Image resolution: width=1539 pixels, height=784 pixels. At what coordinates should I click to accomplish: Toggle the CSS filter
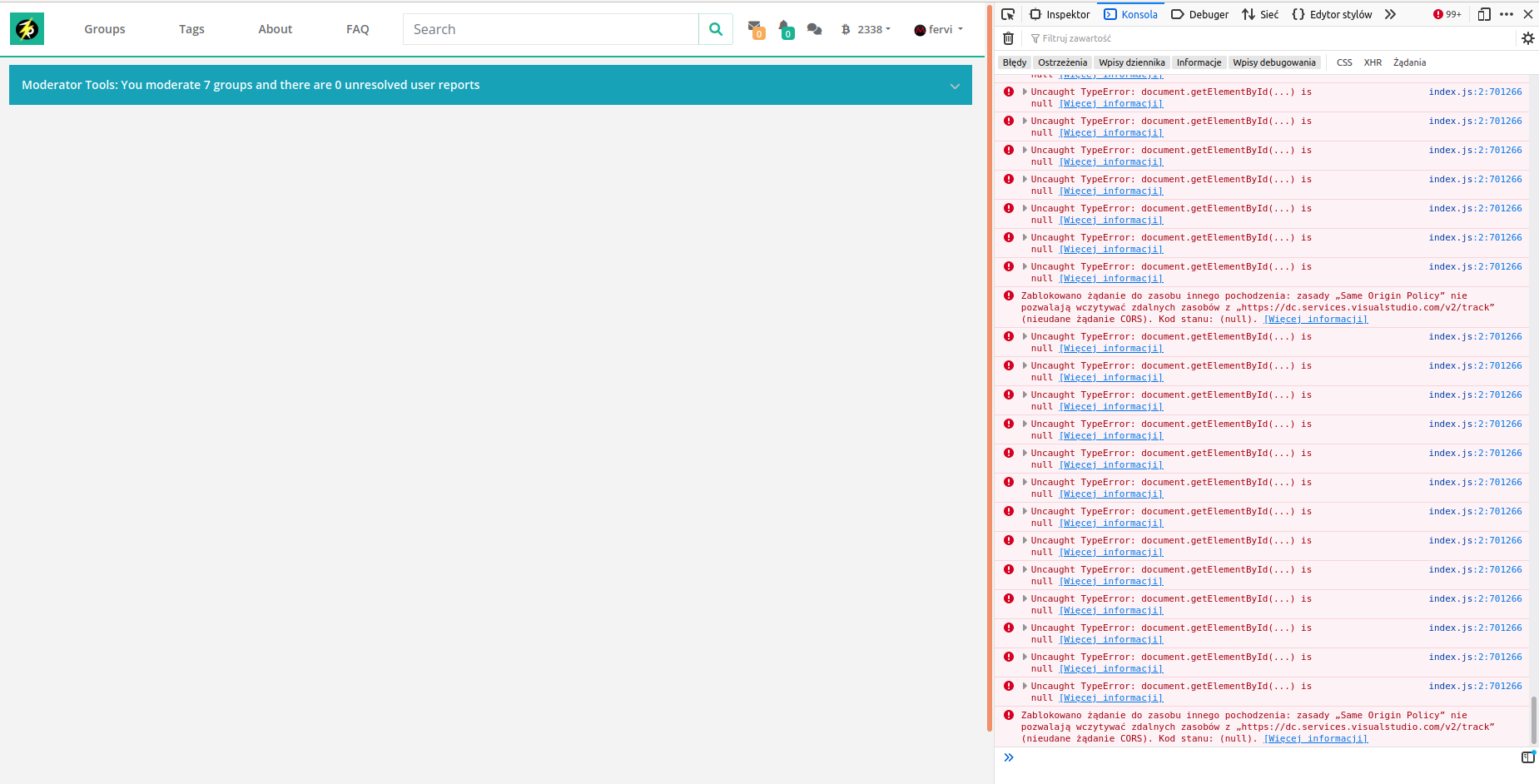point(1344,62)
